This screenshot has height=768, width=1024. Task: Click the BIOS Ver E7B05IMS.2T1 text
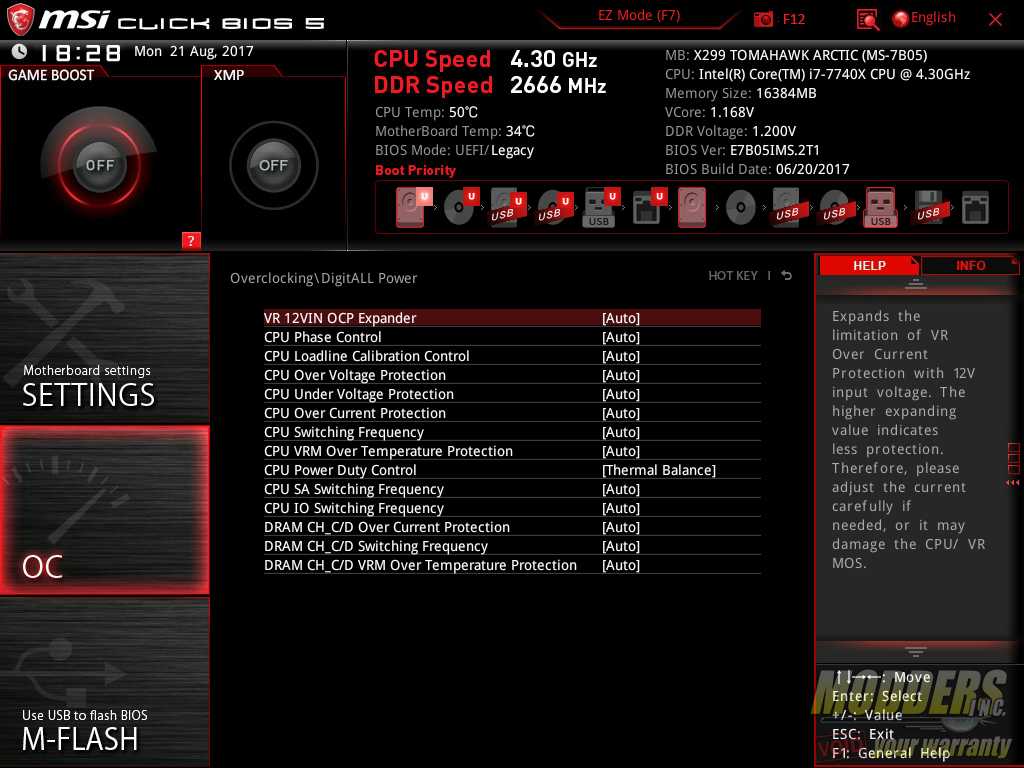click(x=742, y=150)
